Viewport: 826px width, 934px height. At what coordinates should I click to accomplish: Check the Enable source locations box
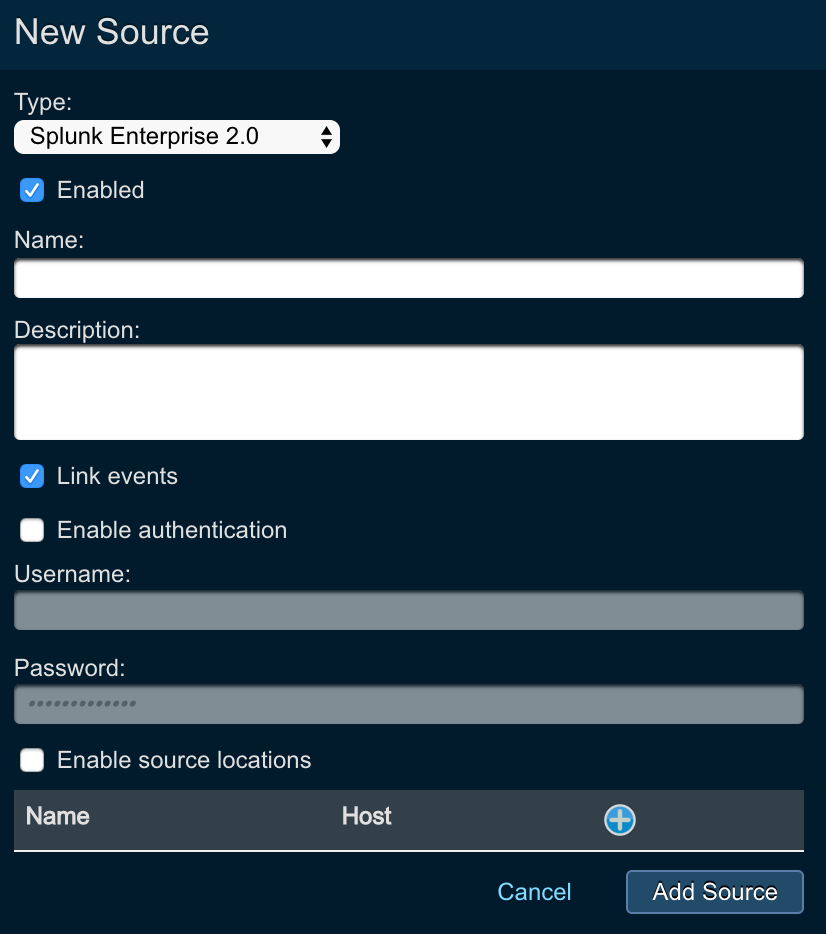33,760
